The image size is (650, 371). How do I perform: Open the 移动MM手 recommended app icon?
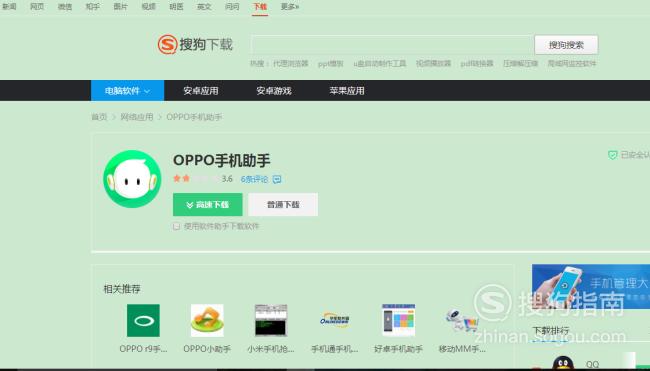click(x=462, y=320)
